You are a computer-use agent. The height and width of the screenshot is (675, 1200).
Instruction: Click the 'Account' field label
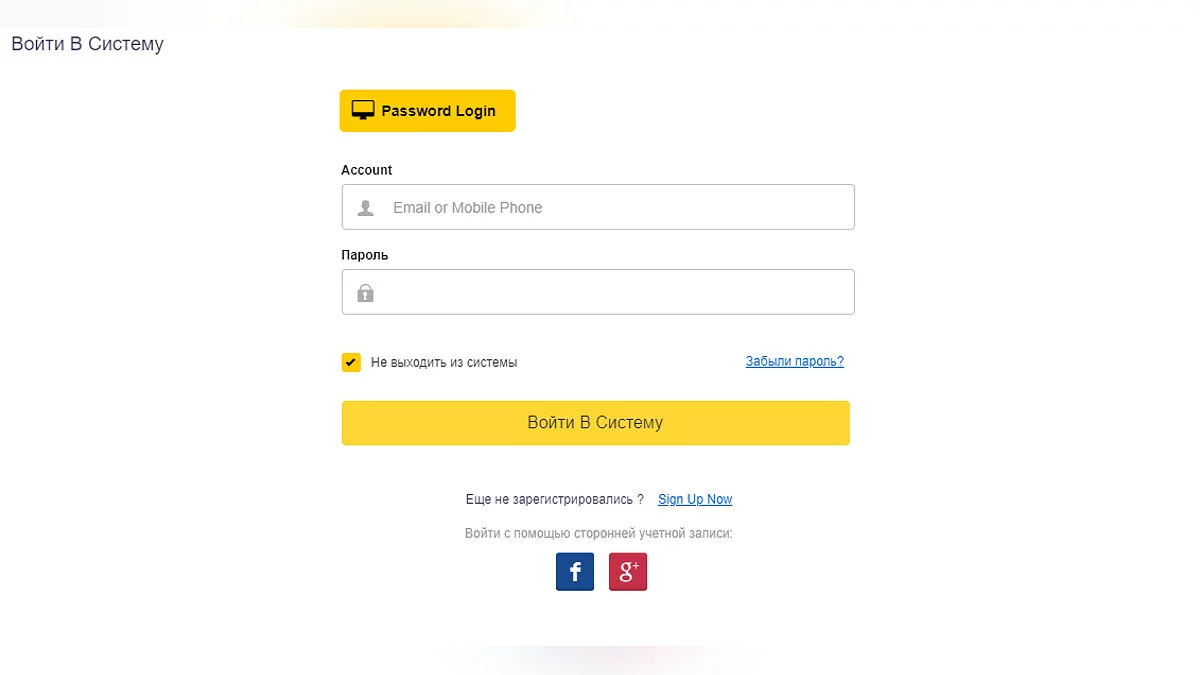pos(367,170)
